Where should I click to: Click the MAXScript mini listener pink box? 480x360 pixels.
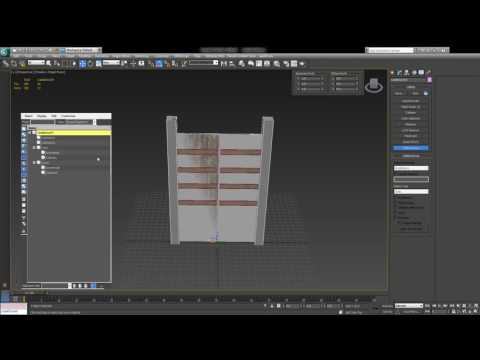point(14,307)
